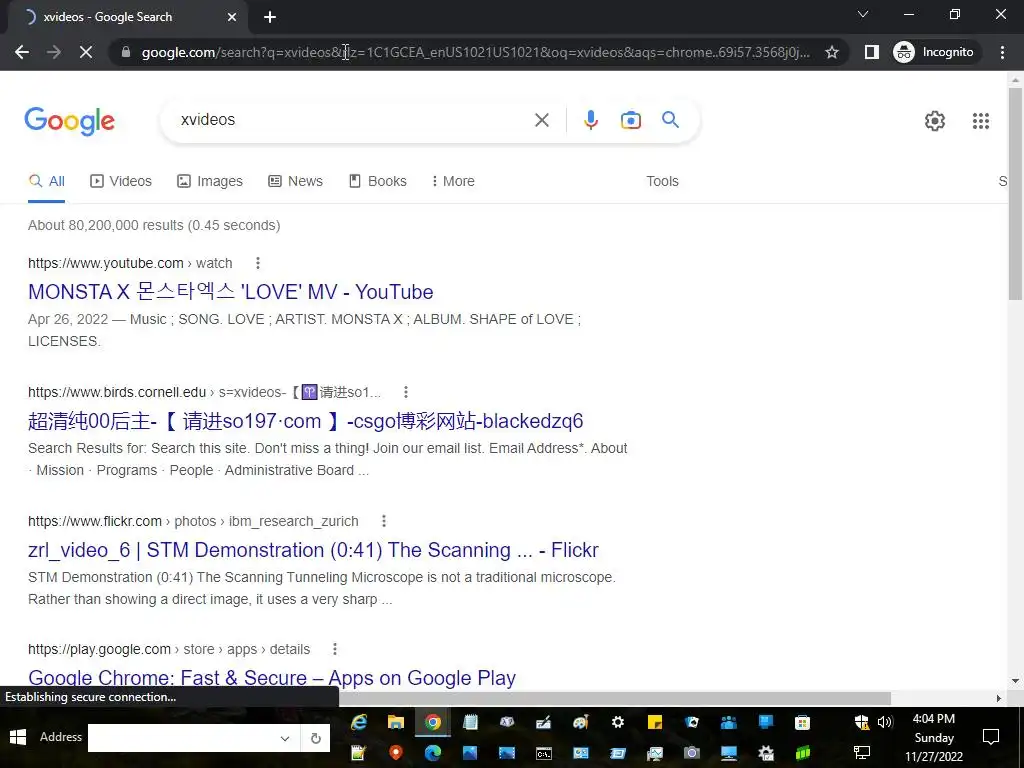This screenshot has width=1024, height=768.
Task: Open the Incognito profile button
Action: pyautogui.click(x=934, y=52)
